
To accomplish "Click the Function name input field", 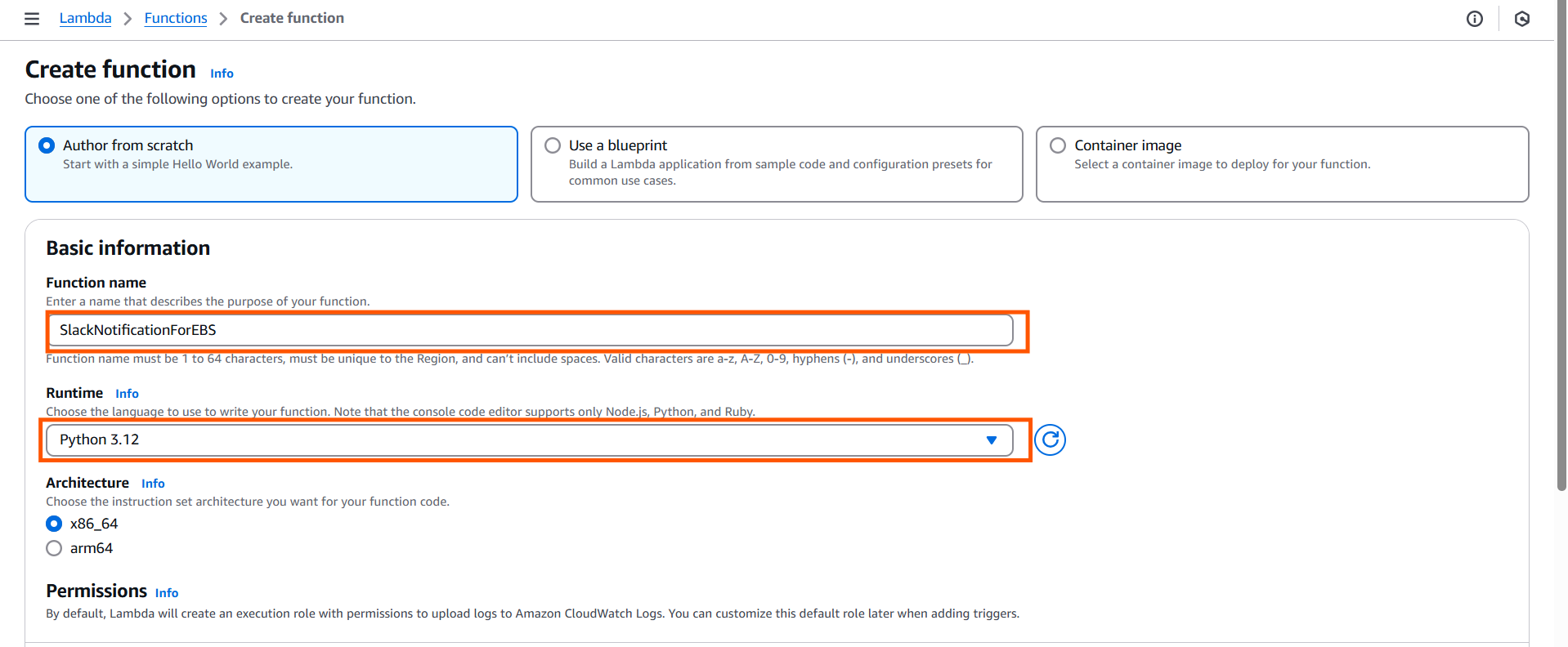I will [x=530, y=330].
